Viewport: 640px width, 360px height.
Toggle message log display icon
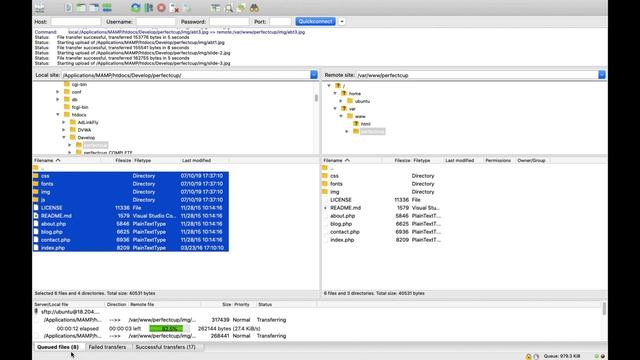coord(68,7)
